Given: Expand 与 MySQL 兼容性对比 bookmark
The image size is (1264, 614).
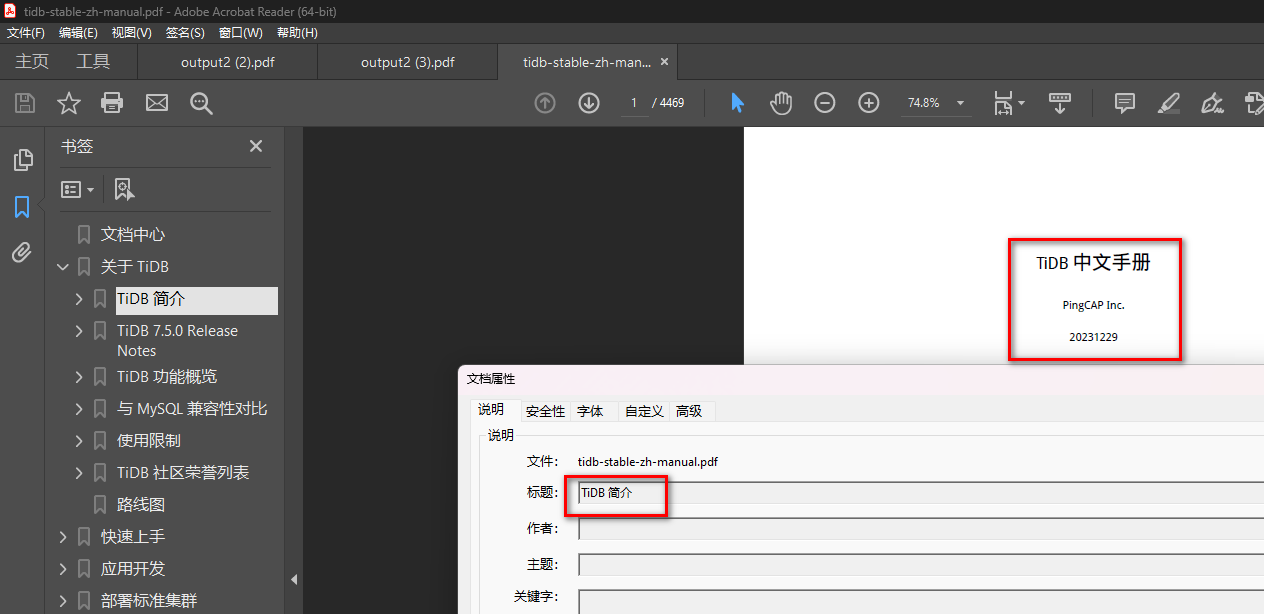Looking at the screenshot, I should [x=79, y=409].
